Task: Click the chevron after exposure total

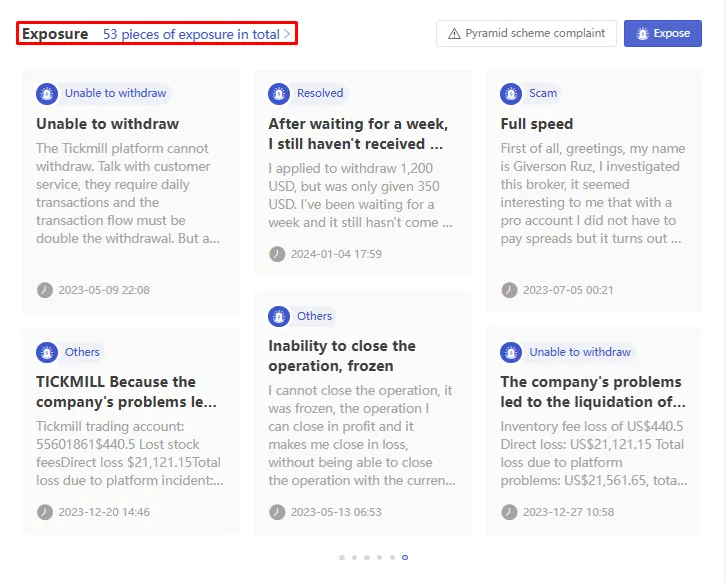Action: (x=287, y=34)
